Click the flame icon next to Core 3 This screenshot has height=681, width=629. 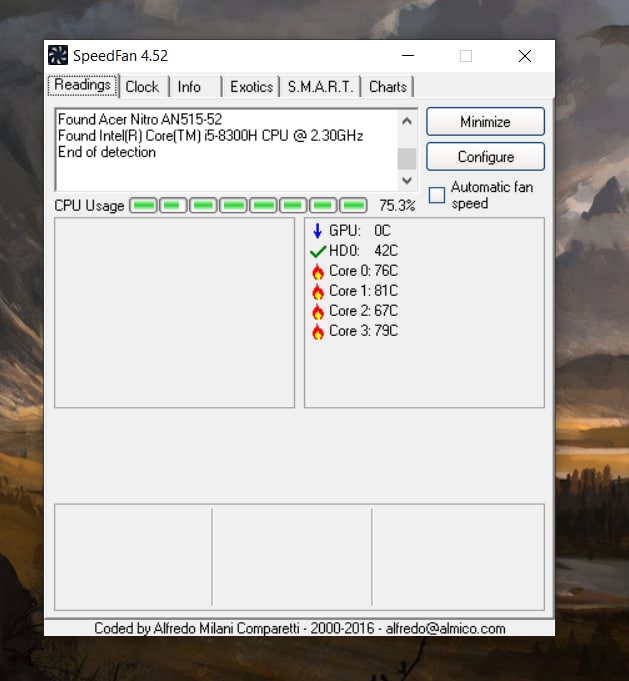coord(318,331)
